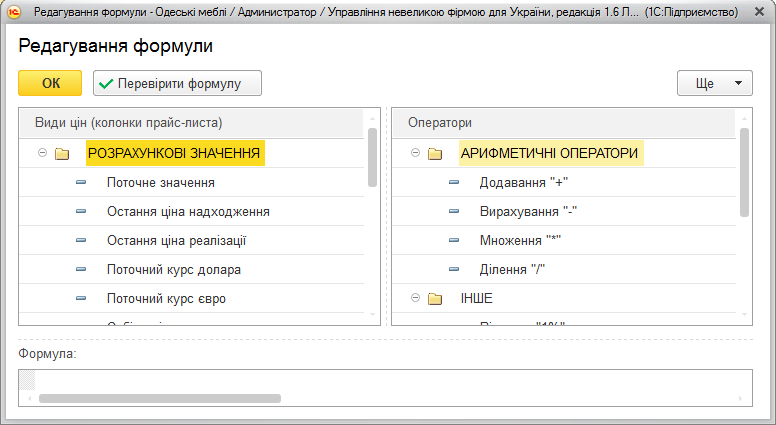The image size is (776, 425).
Task: Select РОЗРАХУНКОВІ ЗНАЧЕННЯ tree row
Action: coord(191,153)
